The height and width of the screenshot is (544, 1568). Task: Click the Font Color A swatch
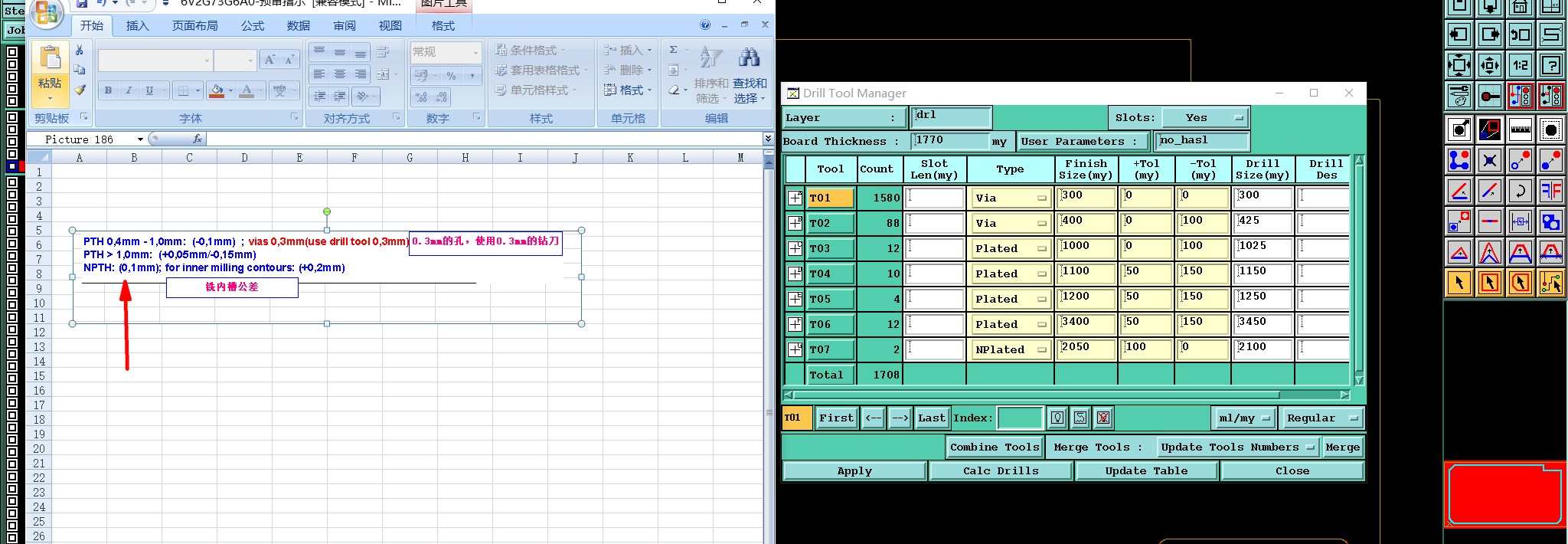click(247, 90)
